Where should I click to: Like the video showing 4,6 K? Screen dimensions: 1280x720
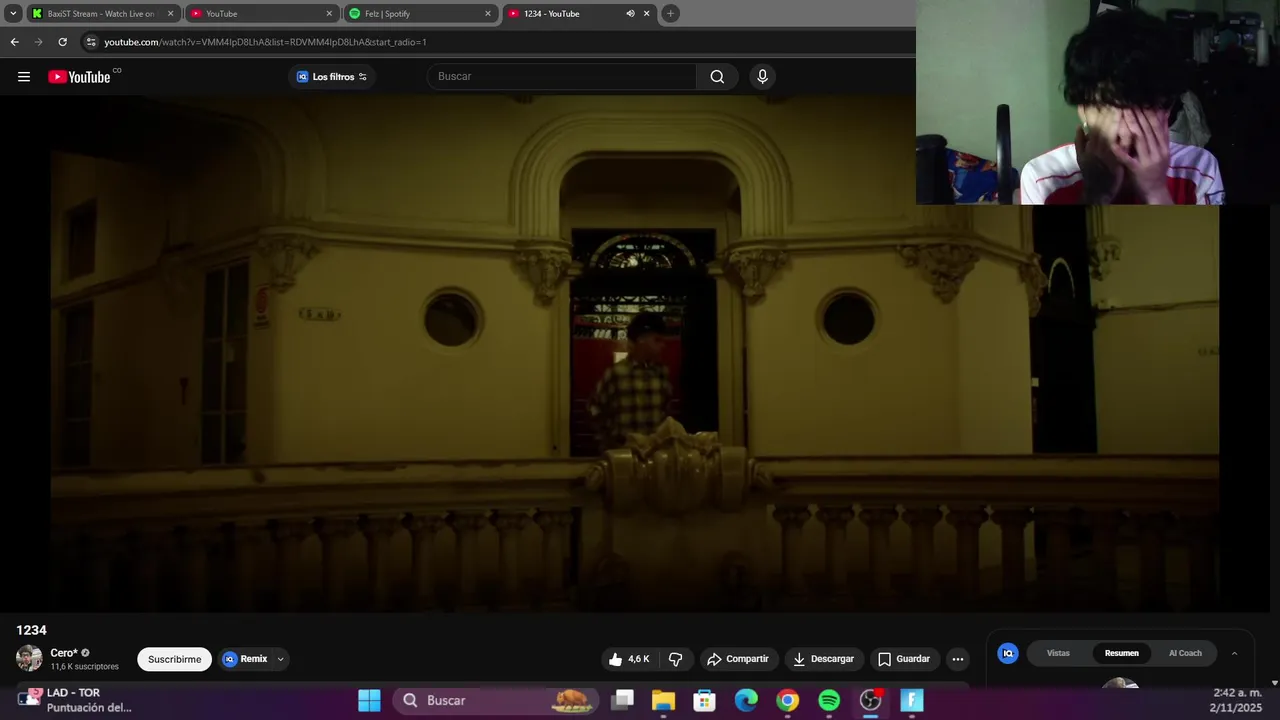point(629,659)
